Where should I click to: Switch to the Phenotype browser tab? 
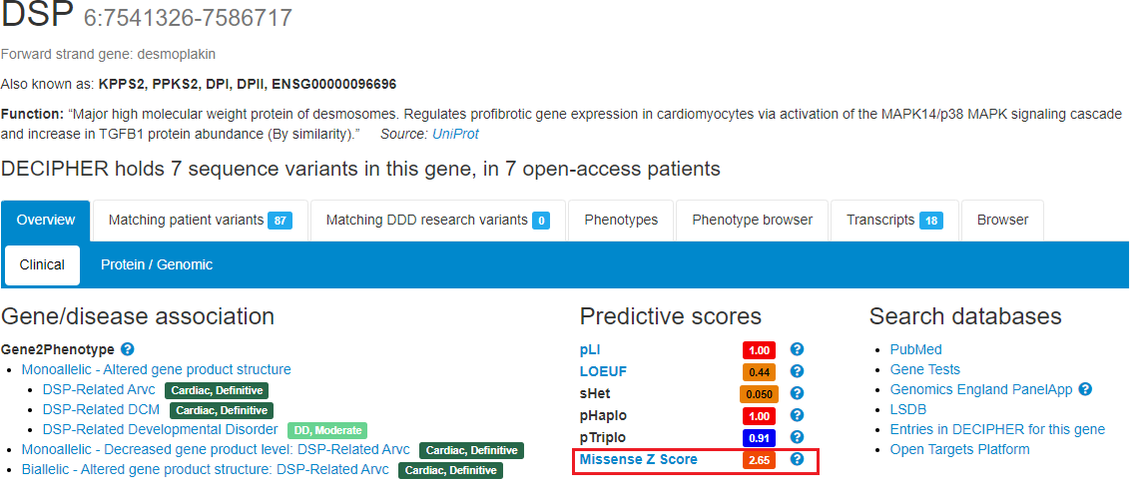coord(752,220)
